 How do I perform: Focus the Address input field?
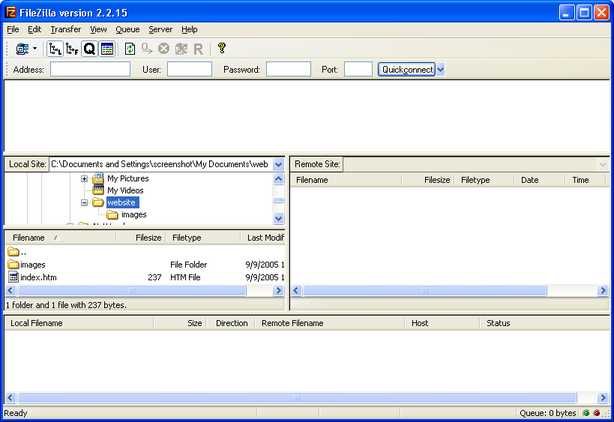(x=90, y=69)
